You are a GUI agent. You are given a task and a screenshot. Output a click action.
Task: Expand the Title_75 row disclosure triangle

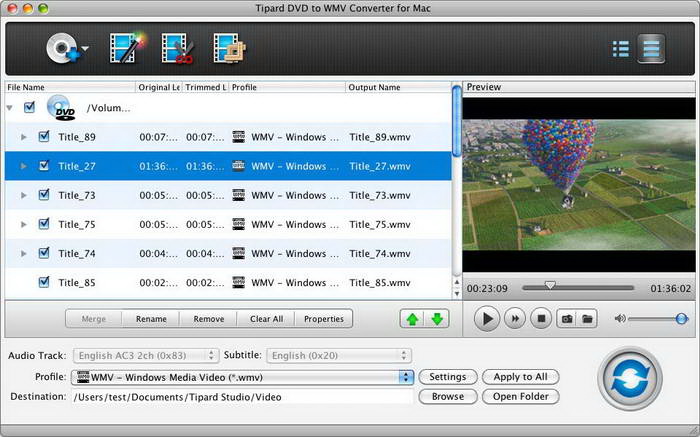pos(24,225)
